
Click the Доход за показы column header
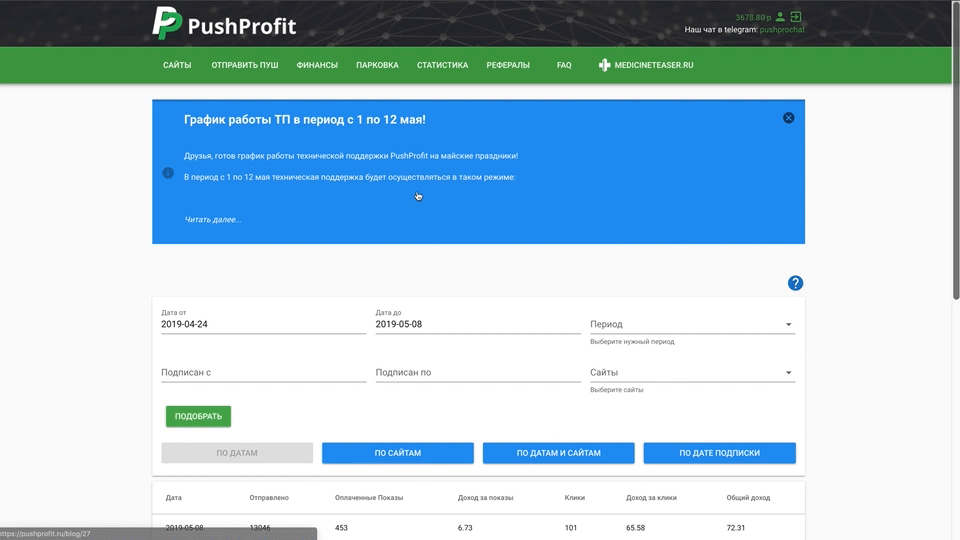[x=486, y=498]
